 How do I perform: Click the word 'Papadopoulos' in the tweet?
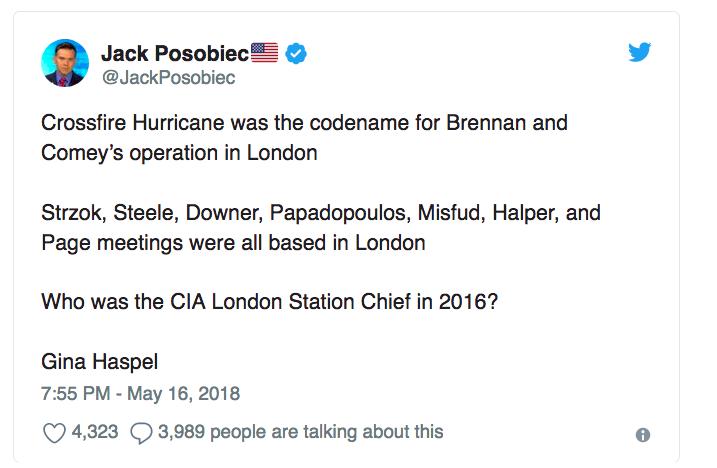coord(340,213)
